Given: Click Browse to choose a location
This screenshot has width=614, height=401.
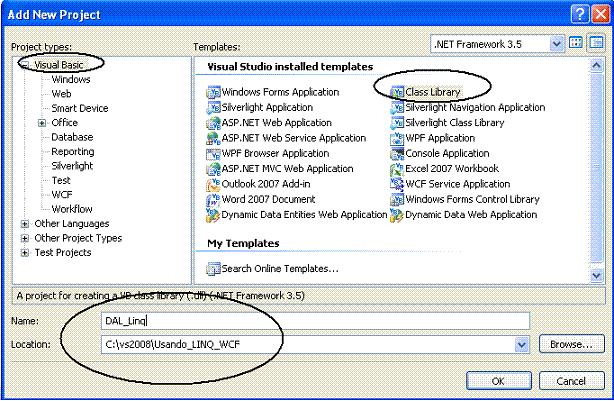Looking at the screenshot, I should click(571, 344).
